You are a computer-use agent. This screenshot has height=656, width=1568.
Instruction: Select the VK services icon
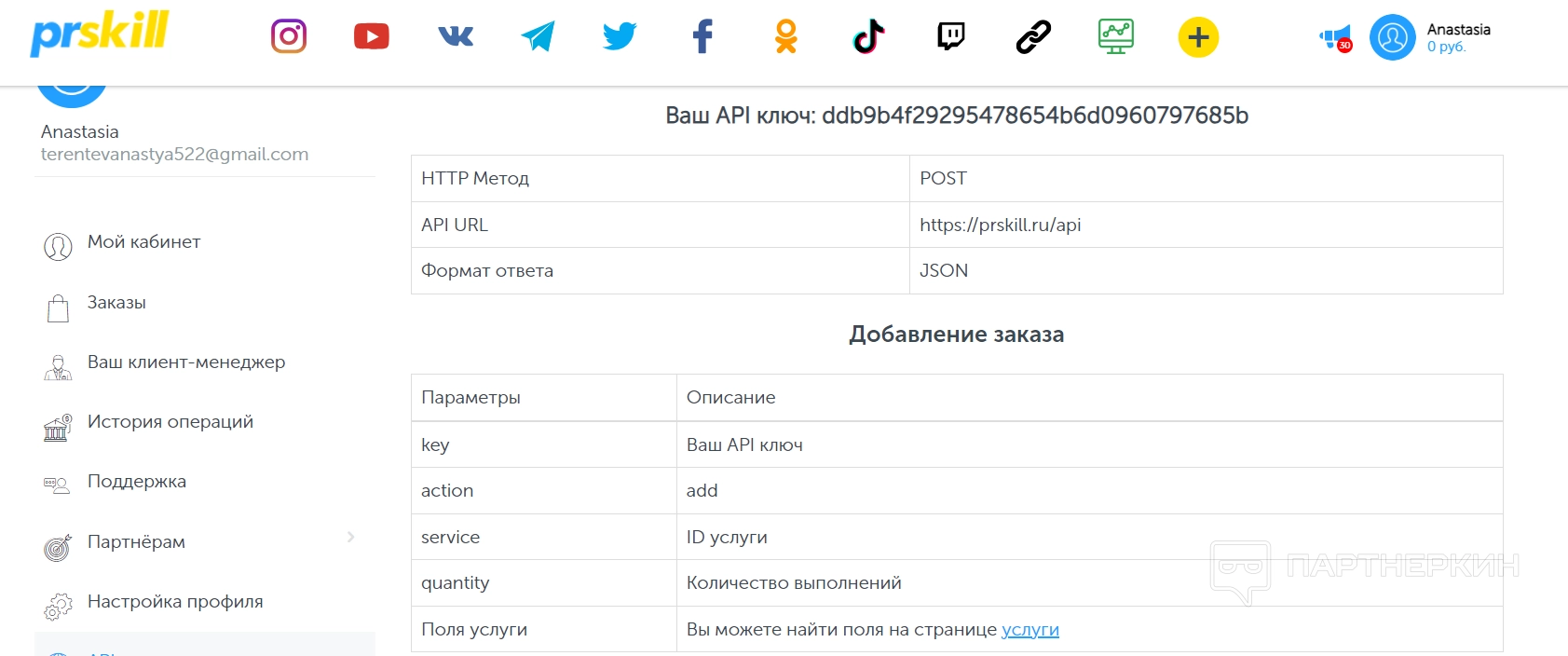tap(456, 36)
